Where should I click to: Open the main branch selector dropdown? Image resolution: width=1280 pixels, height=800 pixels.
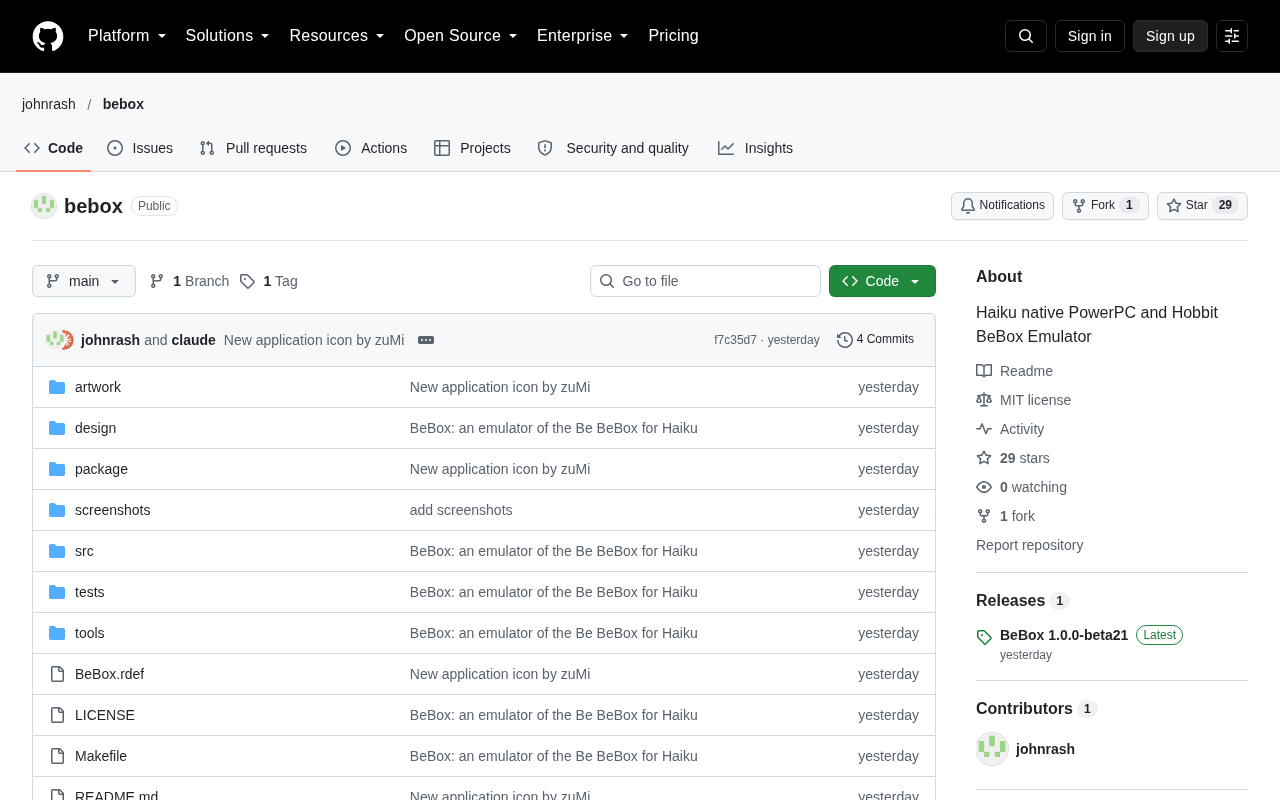coord(84,281)
